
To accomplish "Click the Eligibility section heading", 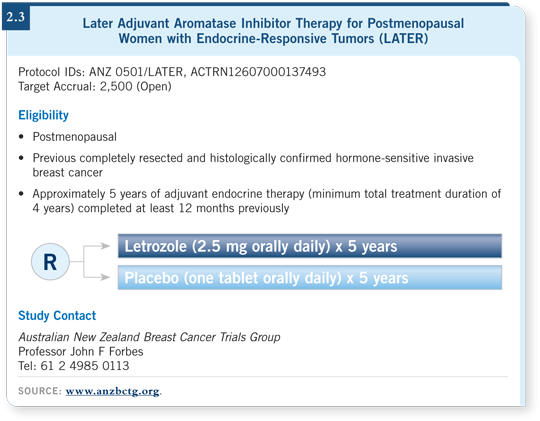I will pos(43,115).
